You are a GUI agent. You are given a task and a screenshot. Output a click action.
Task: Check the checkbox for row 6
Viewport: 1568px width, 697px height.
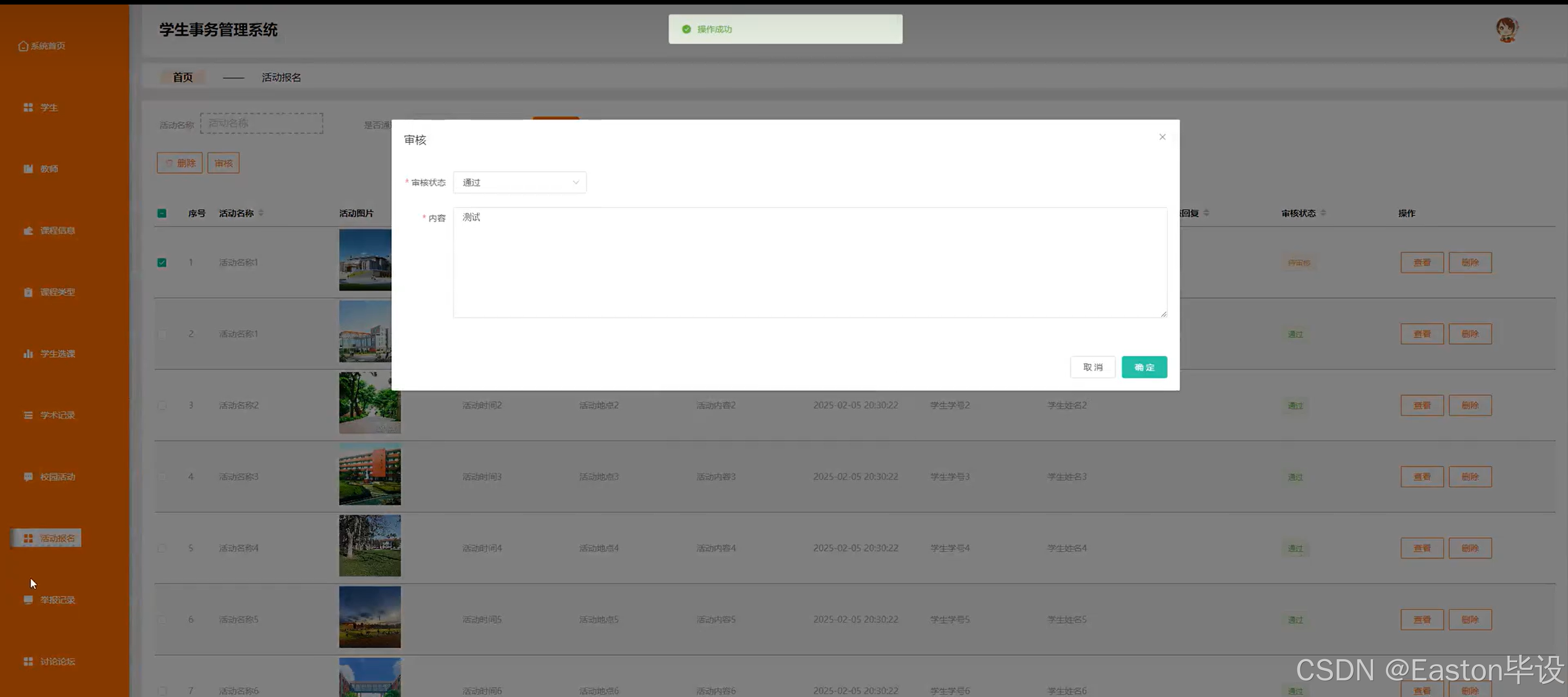pos(162,619)
